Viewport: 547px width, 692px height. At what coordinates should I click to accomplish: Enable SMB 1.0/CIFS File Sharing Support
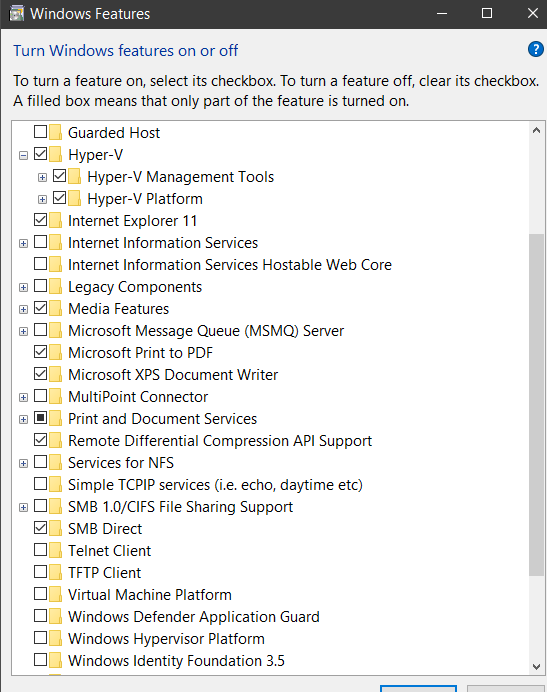[x=41, y=506]
